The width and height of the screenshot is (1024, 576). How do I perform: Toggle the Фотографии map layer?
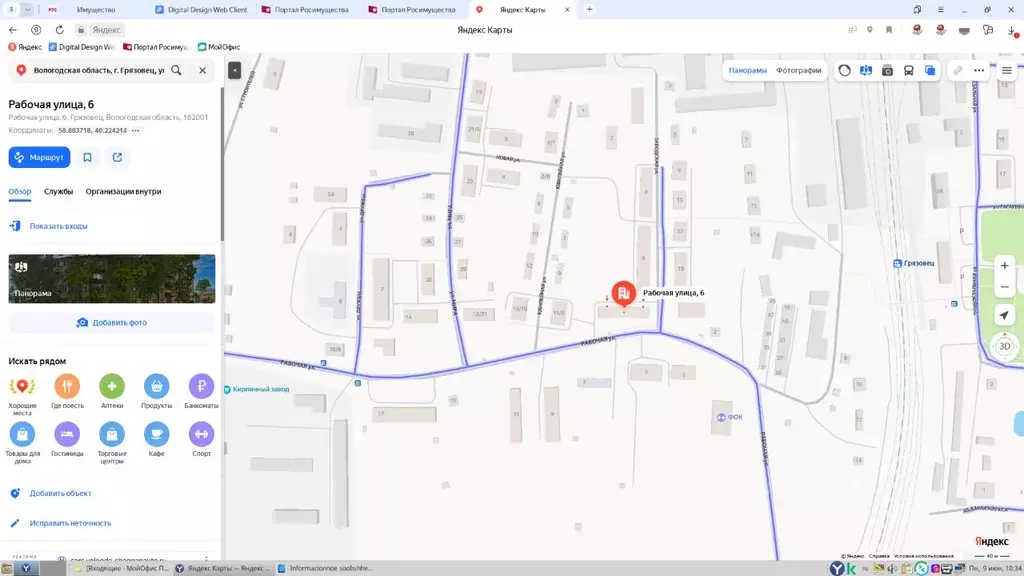coord(799,71)
